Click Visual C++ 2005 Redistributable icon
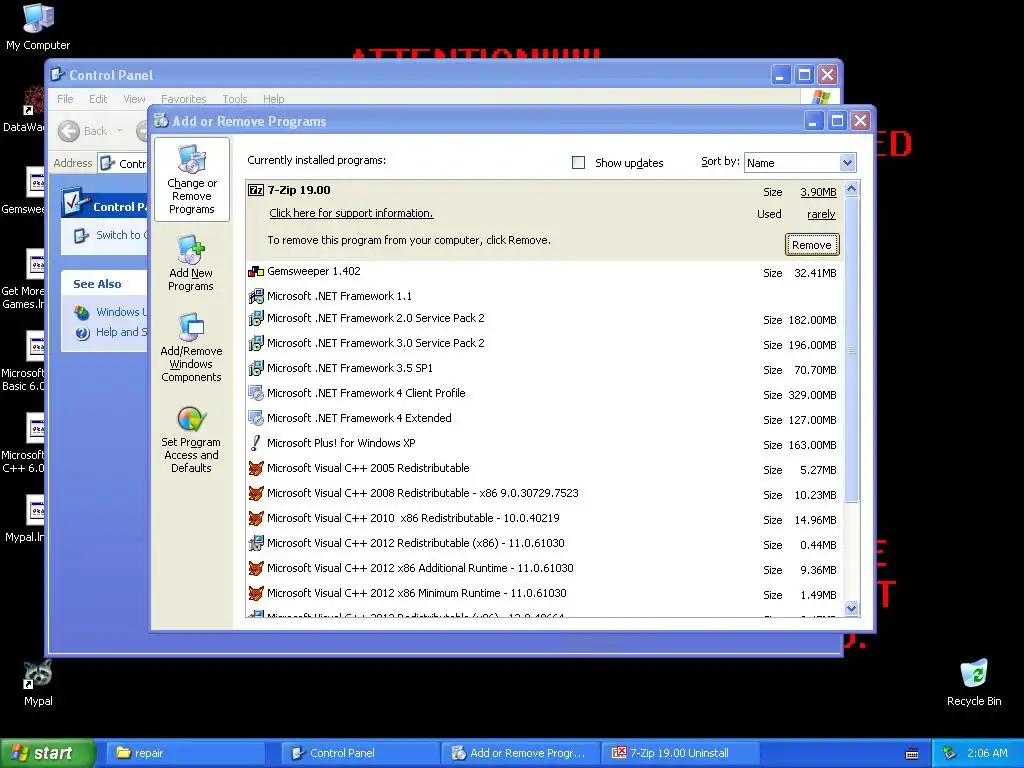The image size is (1024, 768). [x=256, y=468]
